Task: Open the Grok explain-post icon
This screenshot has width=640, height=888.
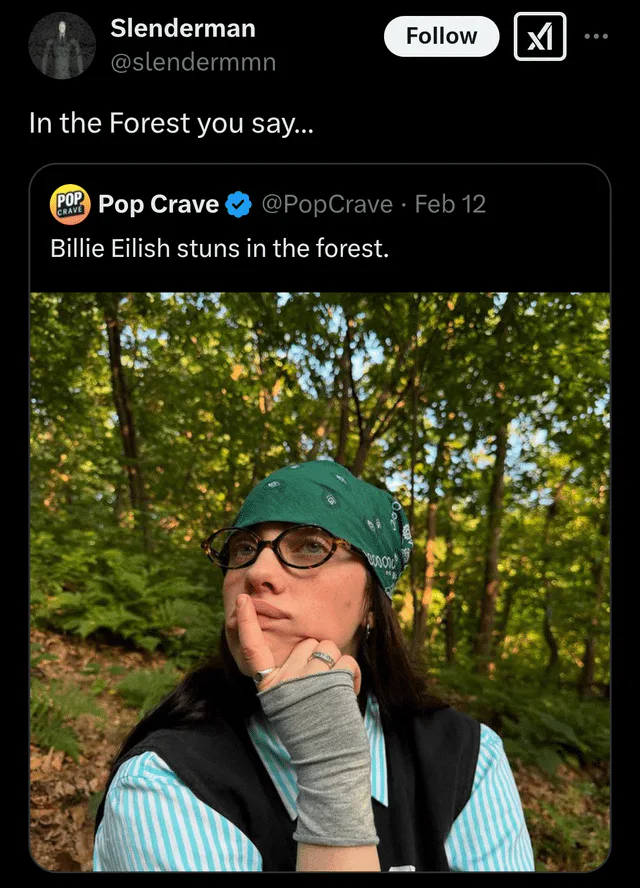Action: point(540,36)
